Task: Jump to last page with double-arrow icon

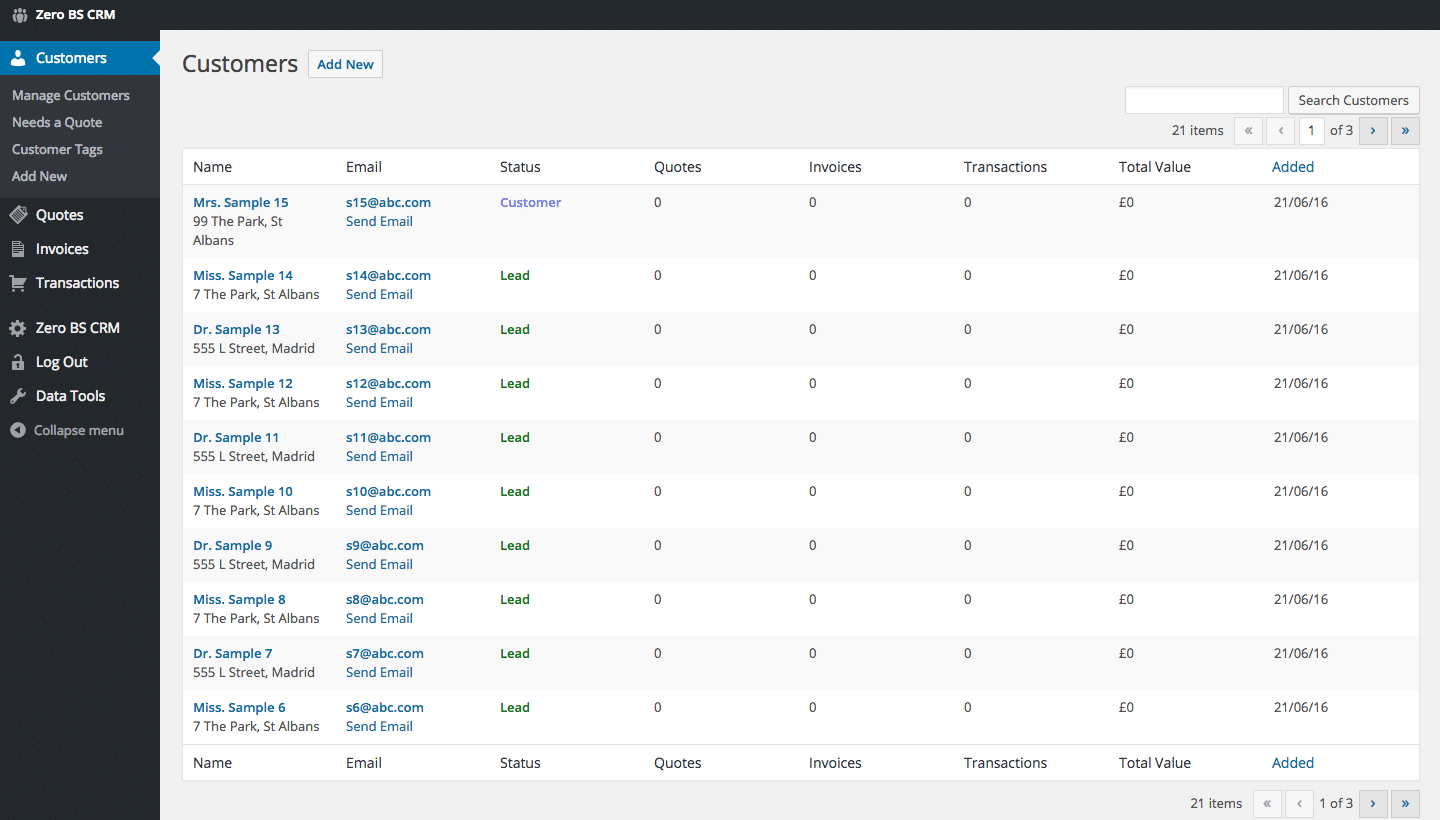Action: pyautogui.click(x=1405, y=130)
